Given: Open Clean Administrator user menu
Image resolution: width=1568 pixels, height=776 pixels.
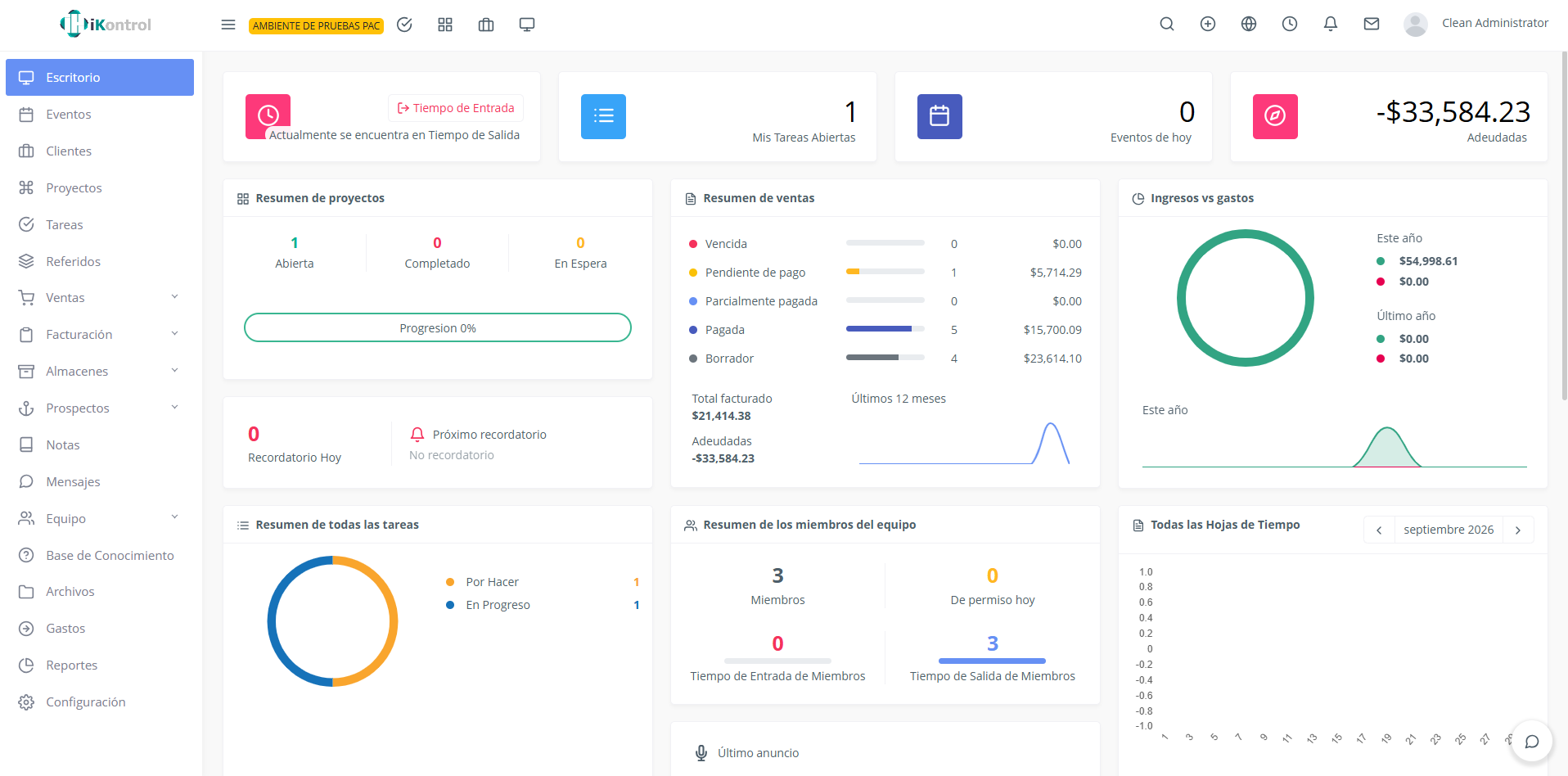Looking at the screenshot, I should (1476, 24).
